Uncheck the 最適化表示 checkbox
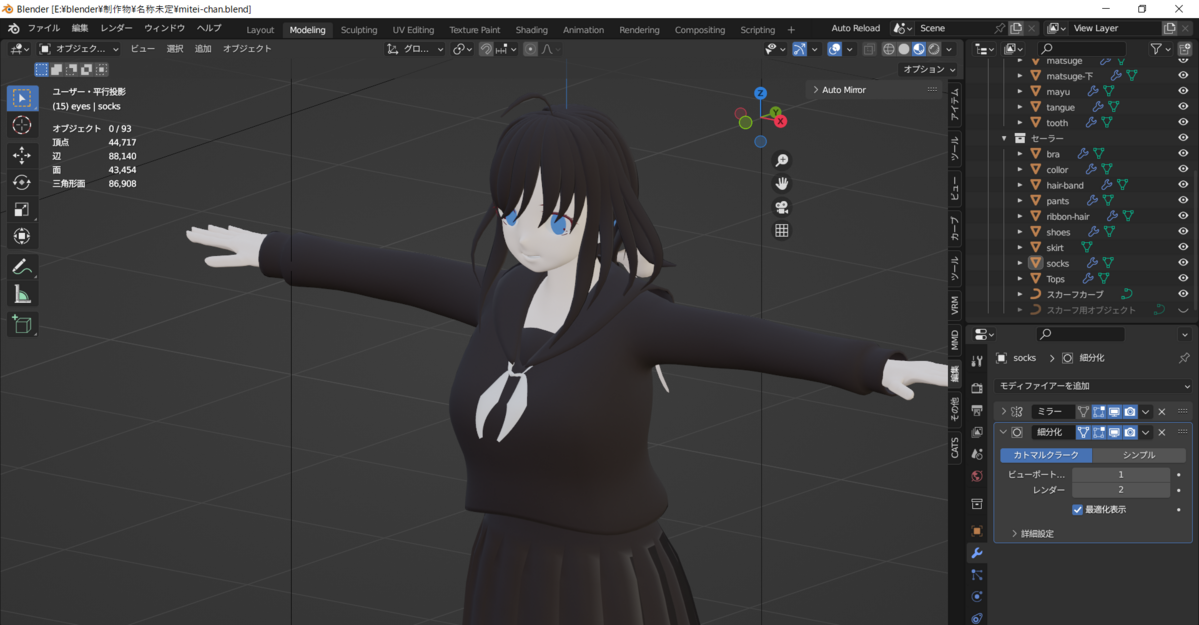The image size is (1199, 625). point(1078,510)
